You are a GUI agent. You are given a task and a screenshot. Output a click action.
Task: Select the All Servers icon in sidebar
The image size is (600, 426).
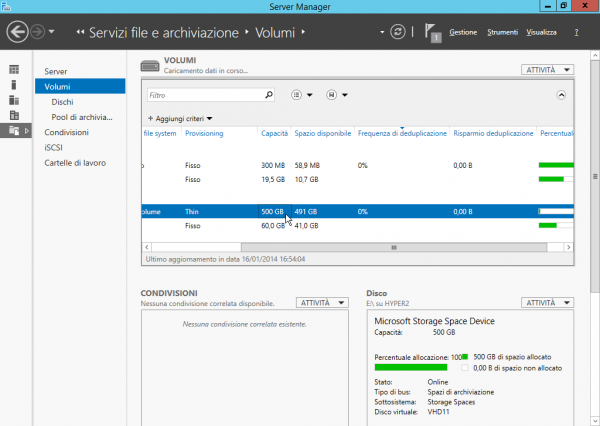pos(14,100)
